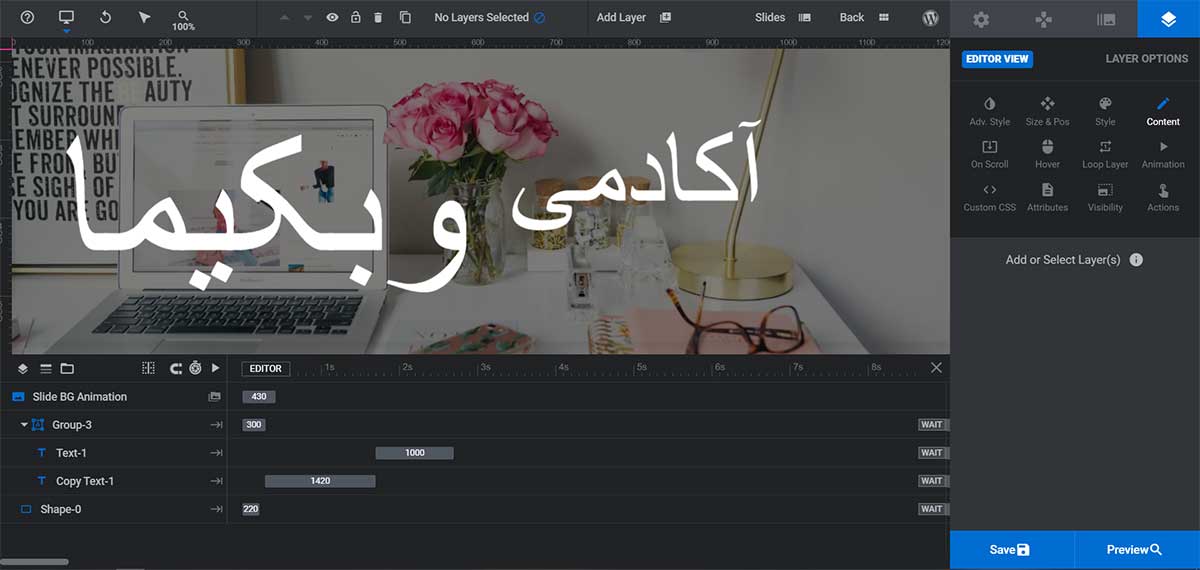Open the Style palette option
The height and width of the screenshot is (570, 1200).
(x=1105, y=111)
